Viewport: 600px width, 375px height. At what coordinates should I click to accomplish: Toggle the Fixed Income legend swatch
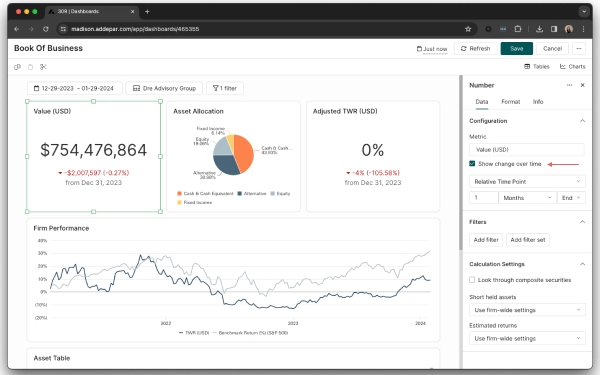(x=179, y=202)
